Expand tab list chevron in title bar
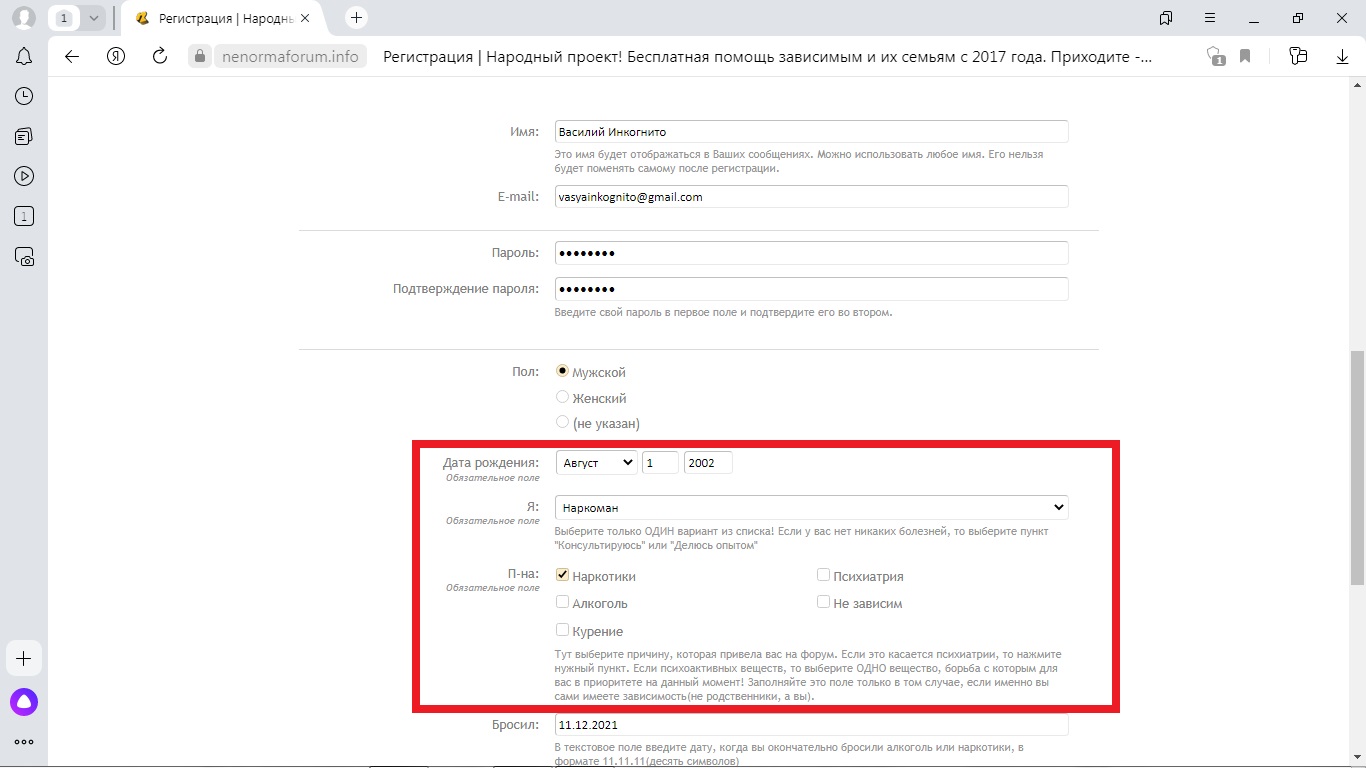 pyautogui.click(x=94, y=18)
